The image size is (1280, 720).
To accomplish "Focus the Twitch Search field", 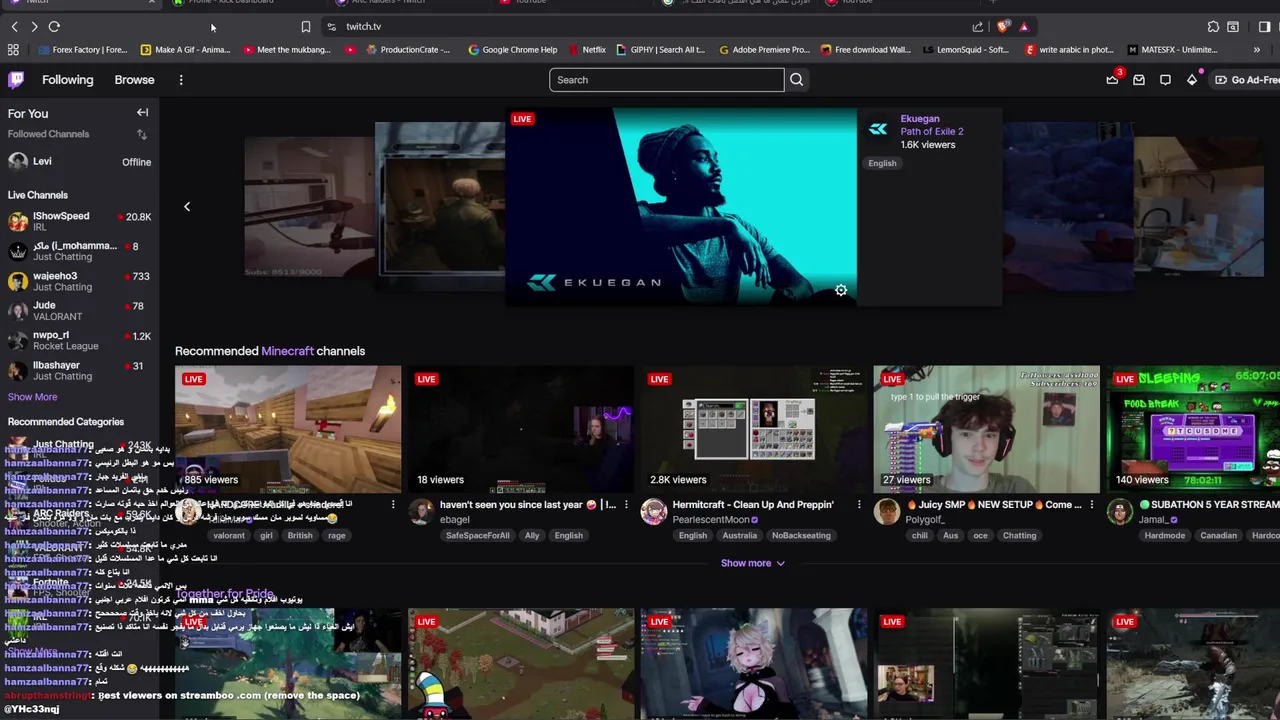I will point(666,80).
